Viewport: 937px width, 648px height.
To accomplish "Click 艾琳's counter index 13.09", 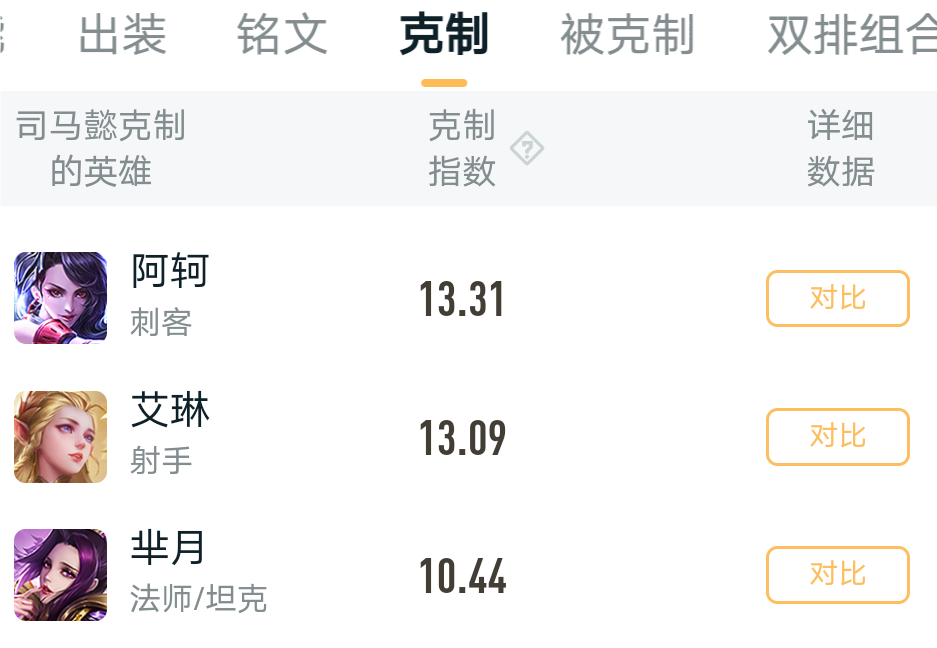I will coord(462,438).
